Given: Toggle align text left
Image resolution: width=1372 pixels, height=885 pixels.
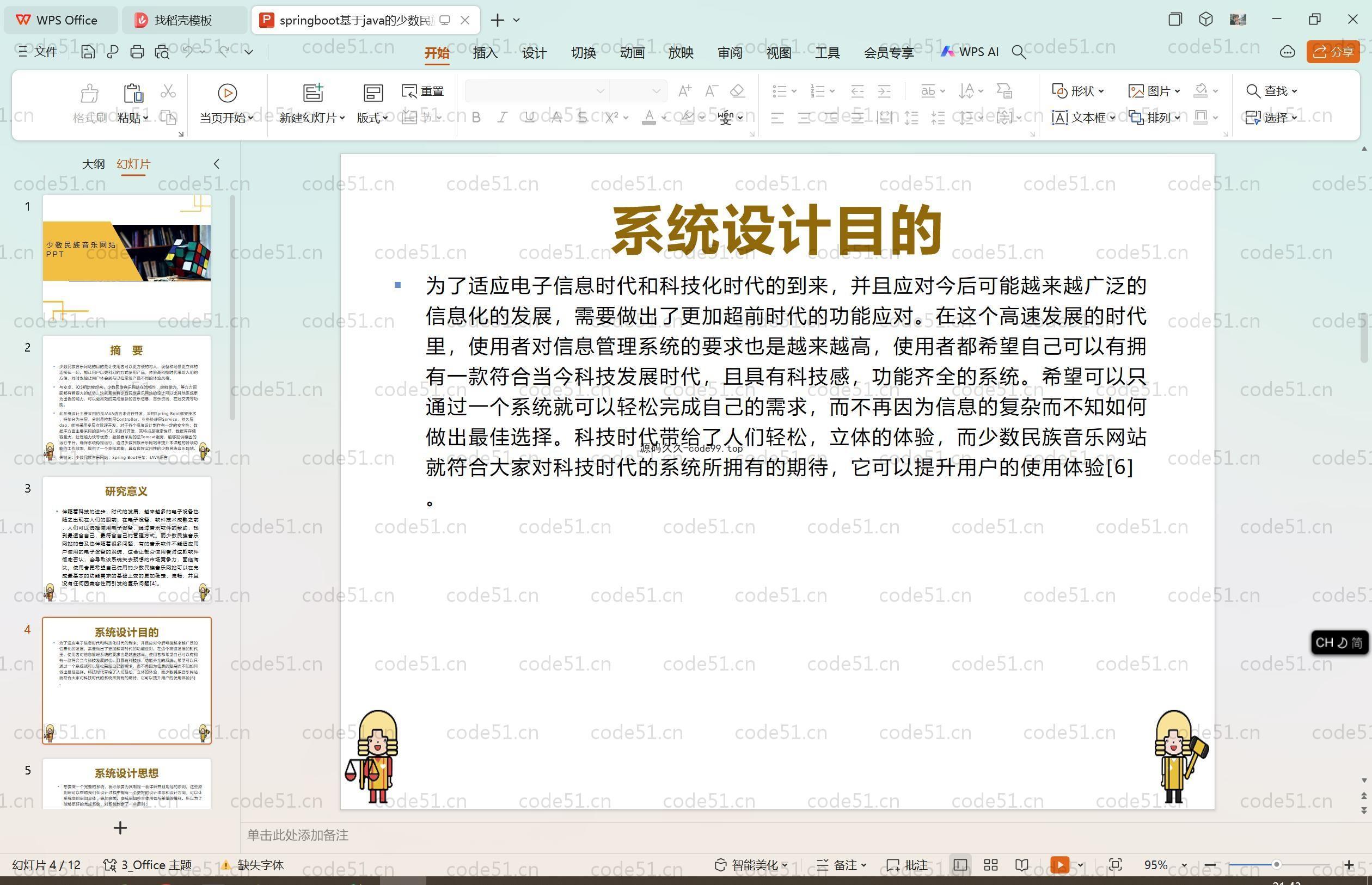Looking at the screenshot, I should [777, 118].
